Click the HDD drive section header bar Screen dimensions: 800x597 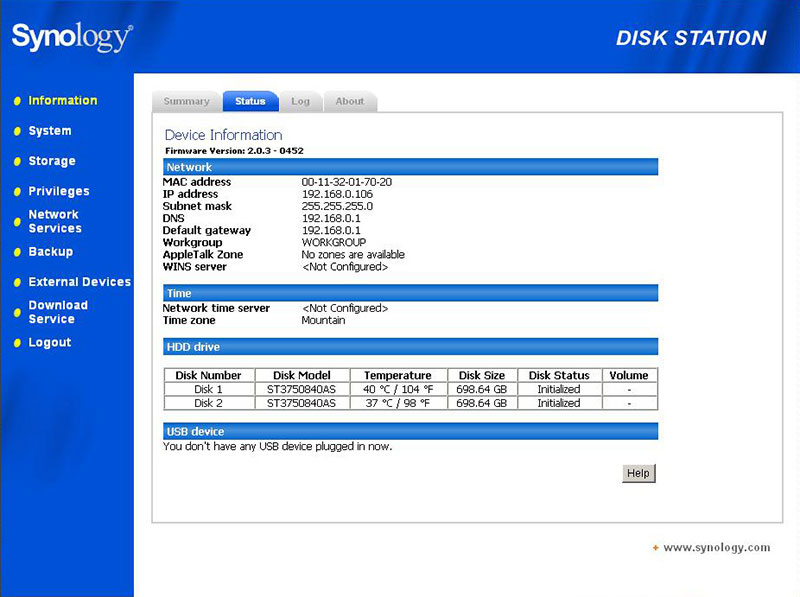[411, 346]
